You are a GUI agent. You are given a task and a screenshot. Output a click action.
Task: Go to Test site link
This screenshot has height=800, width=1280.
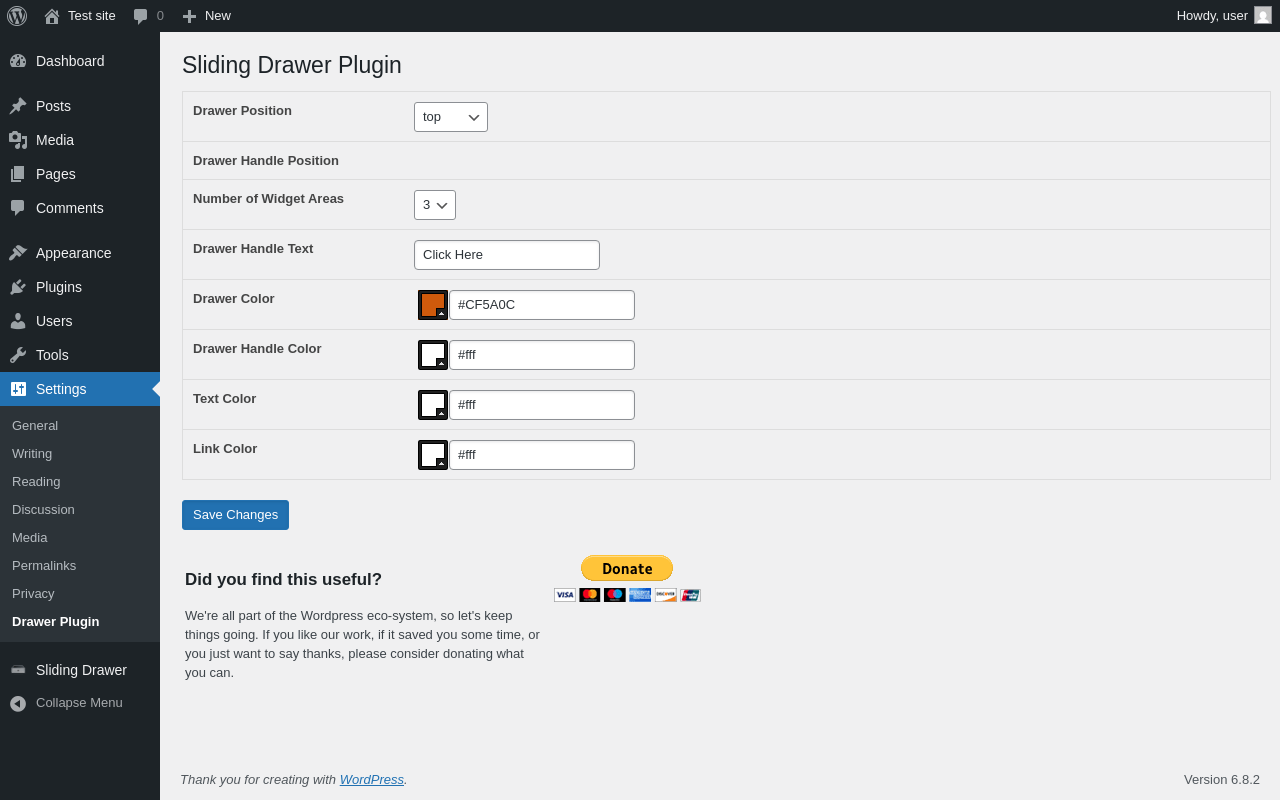92,16
